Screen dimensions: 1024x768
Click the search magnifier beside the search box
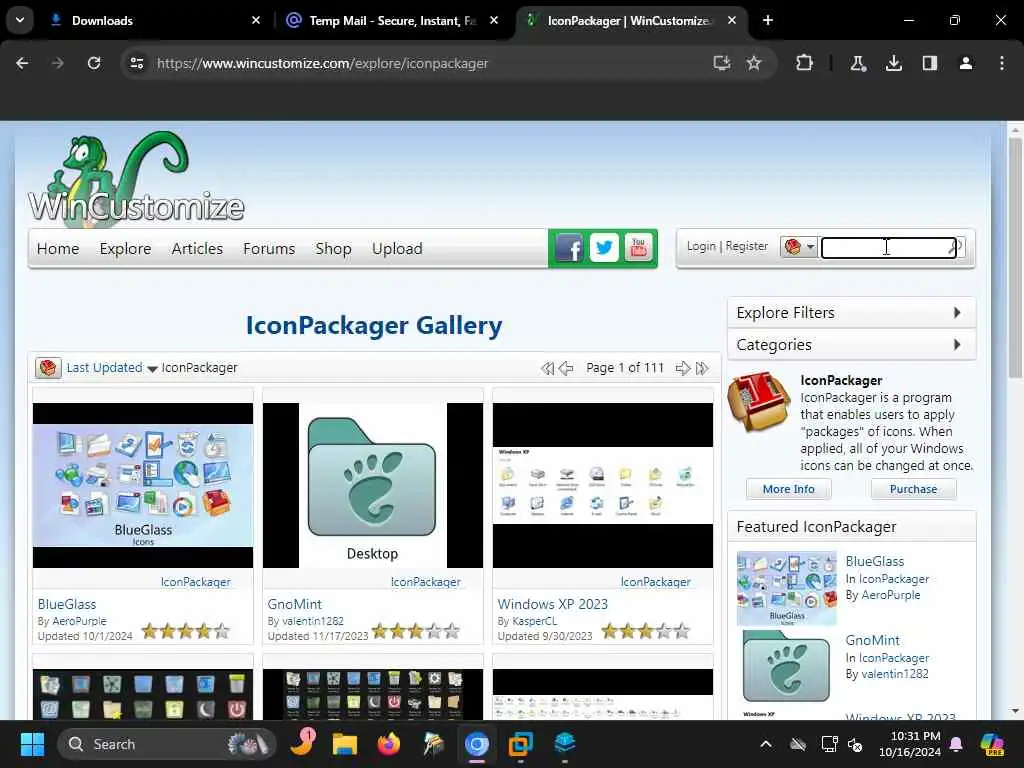pyautogui.click(x=956, y=247)
